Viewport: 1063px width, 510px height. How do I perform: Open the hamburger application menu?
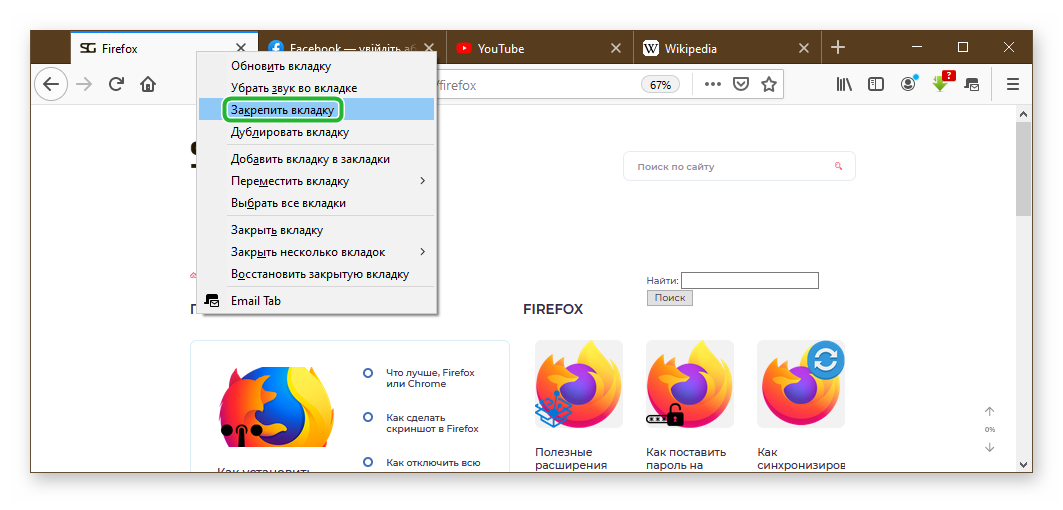click(x=1013, y=85)
